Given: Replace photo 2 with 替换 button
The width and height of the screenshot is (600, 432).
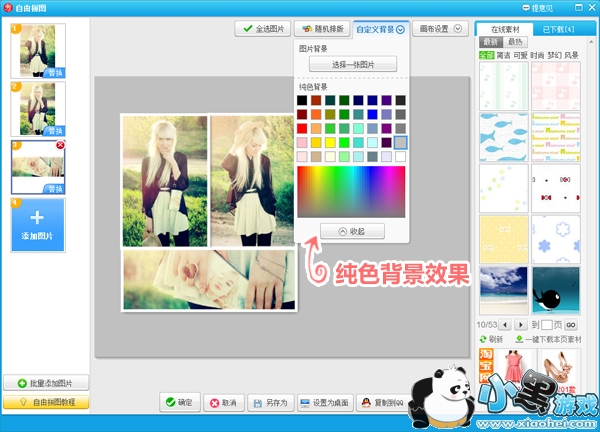Looking at the screenshot, I should [55, 131].
